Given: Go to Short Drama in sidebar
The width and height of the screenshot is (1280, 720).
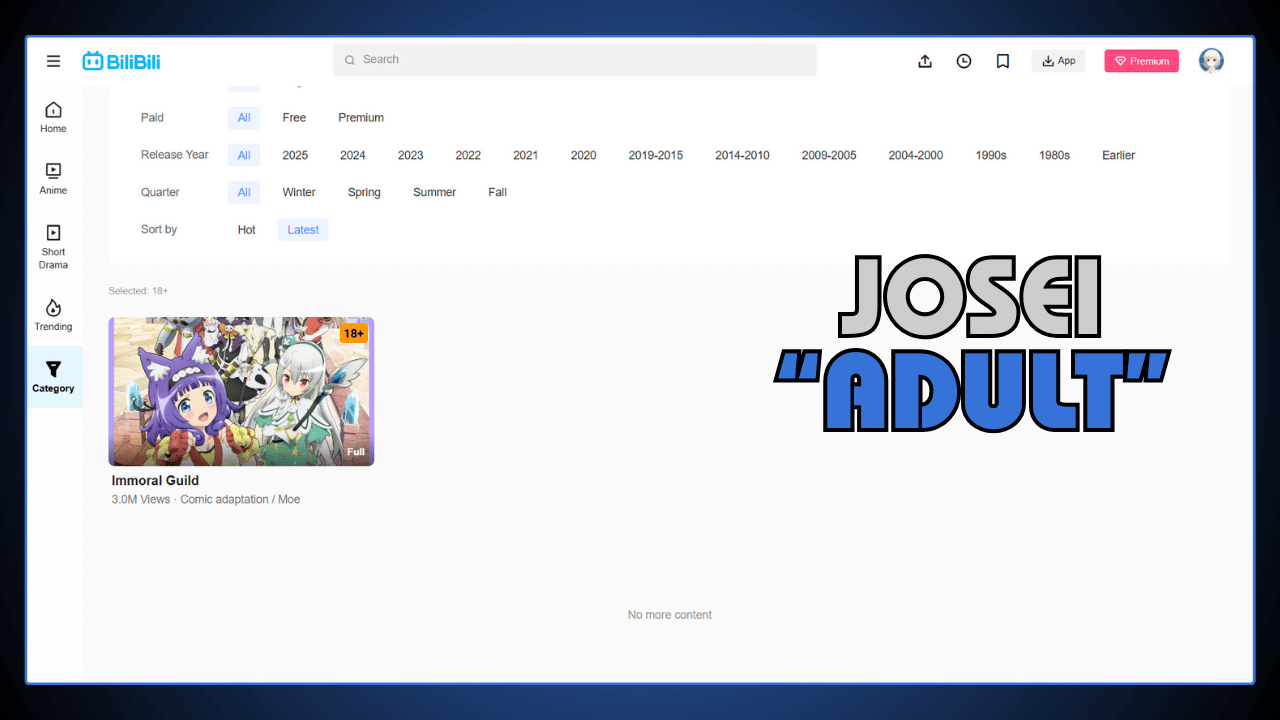Looking at the screenshot, I should [53, 245].
